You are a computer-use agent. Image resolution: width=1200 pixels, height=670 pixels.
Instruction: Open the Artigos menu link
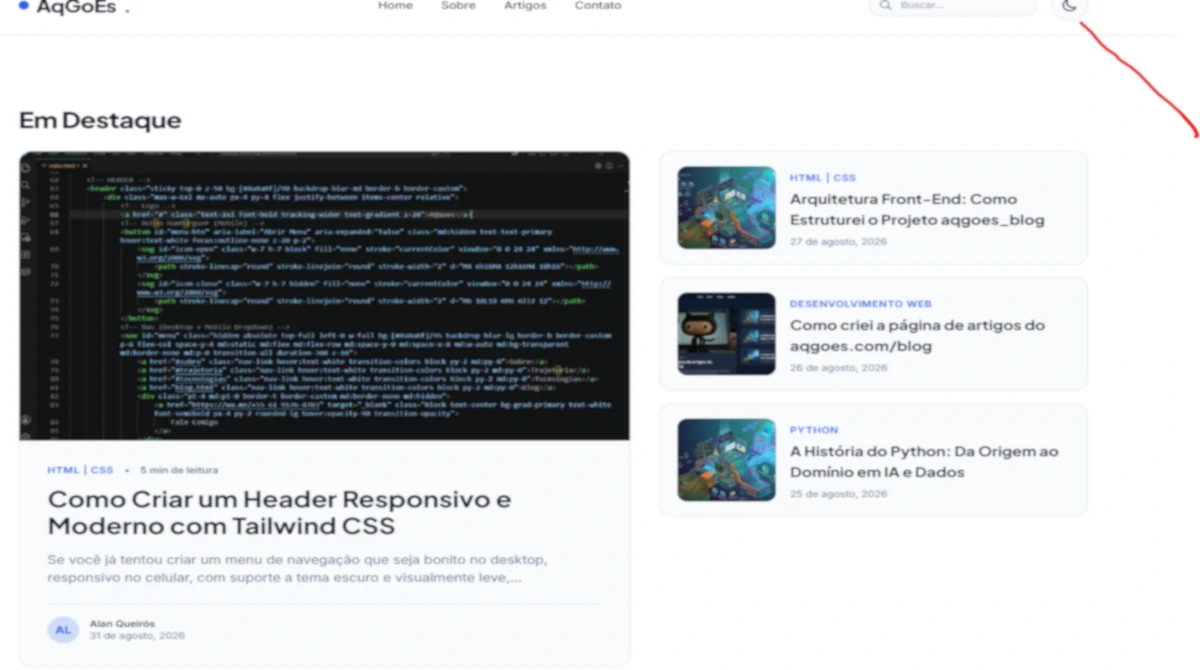click(x=525, y=6)
